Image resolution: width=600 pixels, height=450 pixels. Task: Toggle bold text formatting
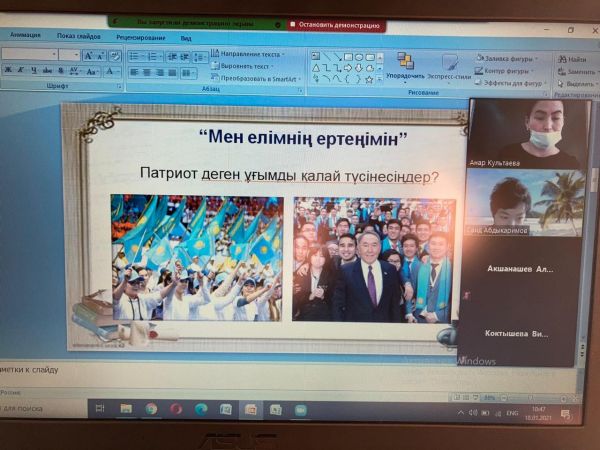(x=8, y=71)
